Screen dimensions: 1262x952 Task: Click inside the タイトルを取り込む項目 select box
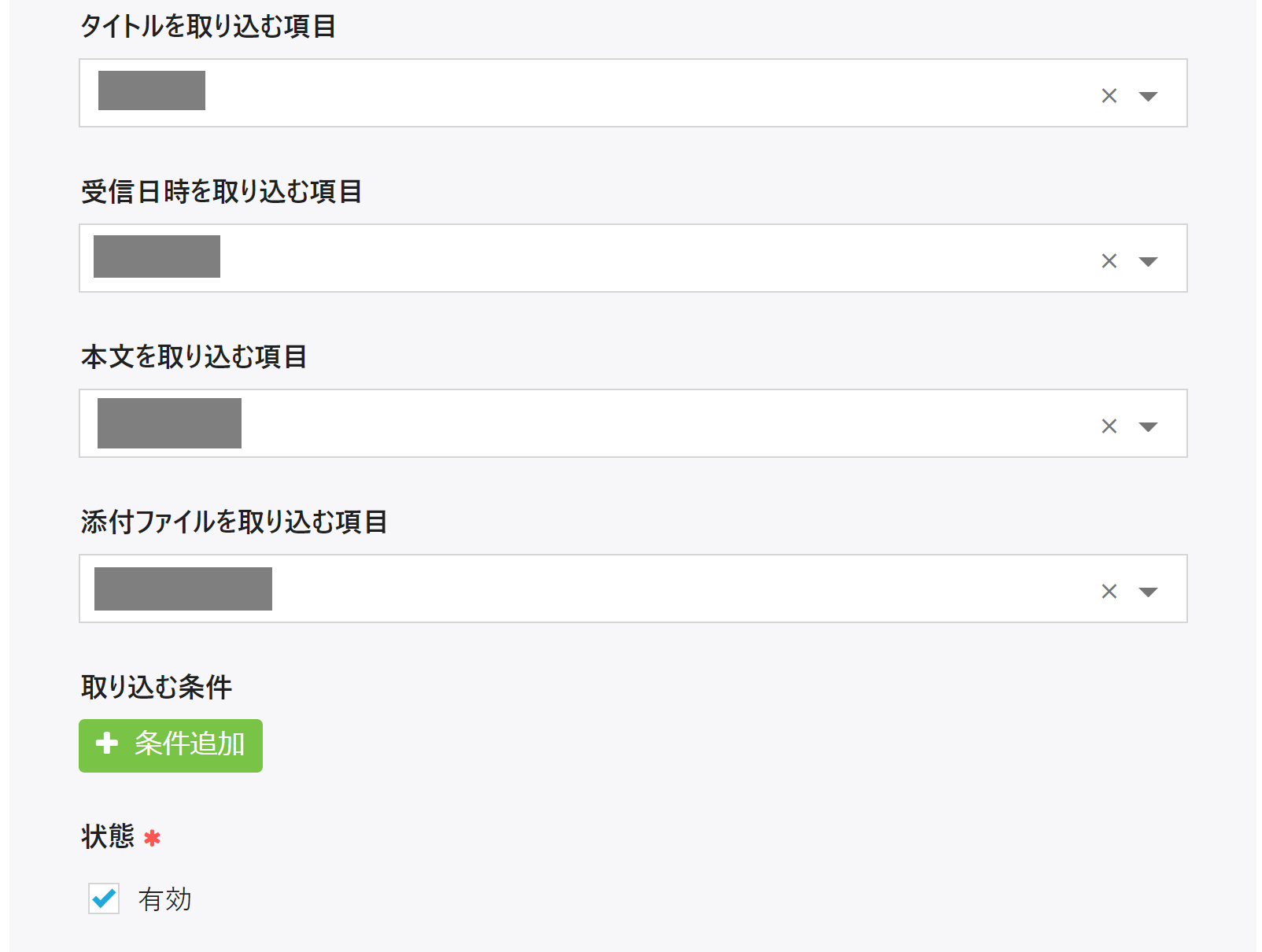pos(629,93)
